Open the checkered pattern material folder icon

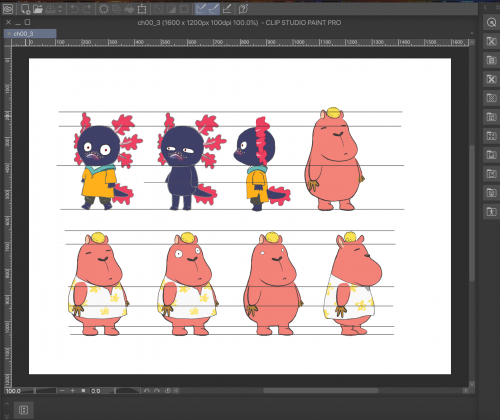pos(491,98)
